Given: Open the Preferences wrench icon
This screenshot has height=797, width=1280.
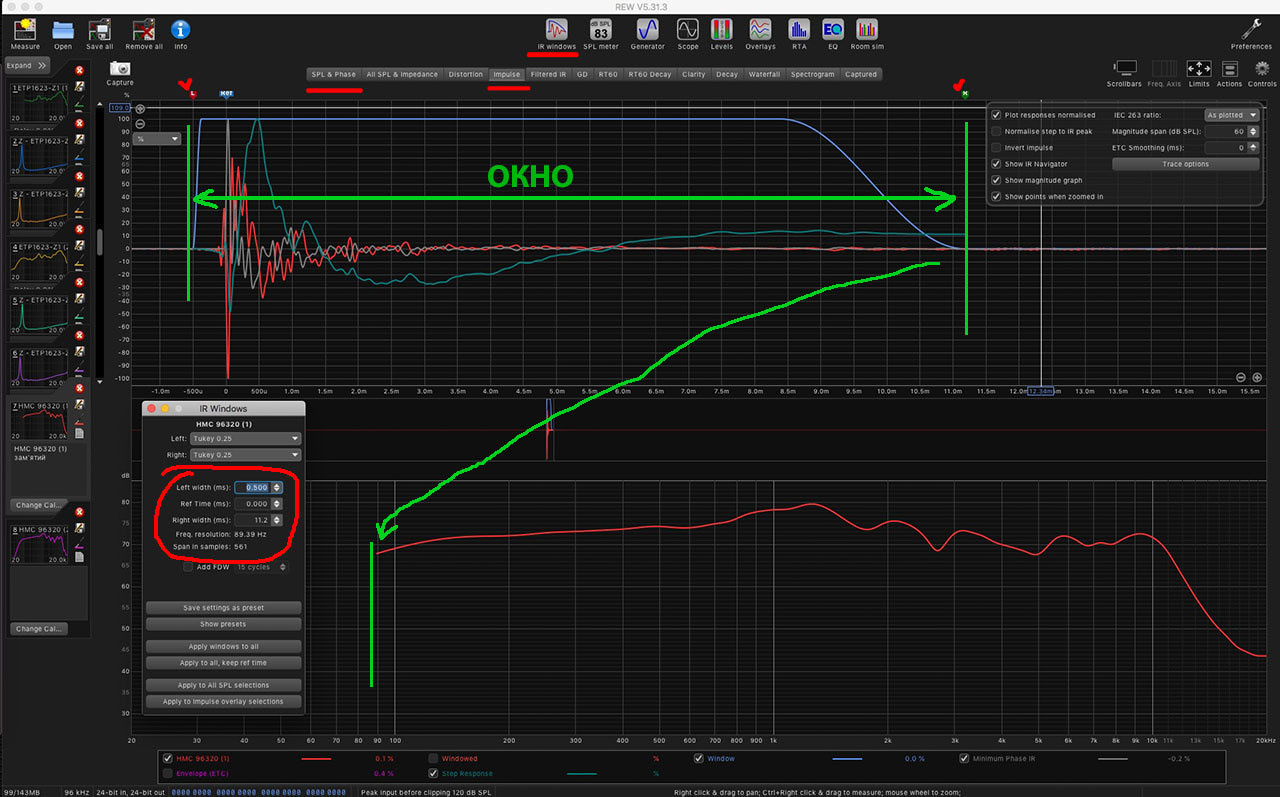Looking at the screenshot, I should coord(1251,29).
